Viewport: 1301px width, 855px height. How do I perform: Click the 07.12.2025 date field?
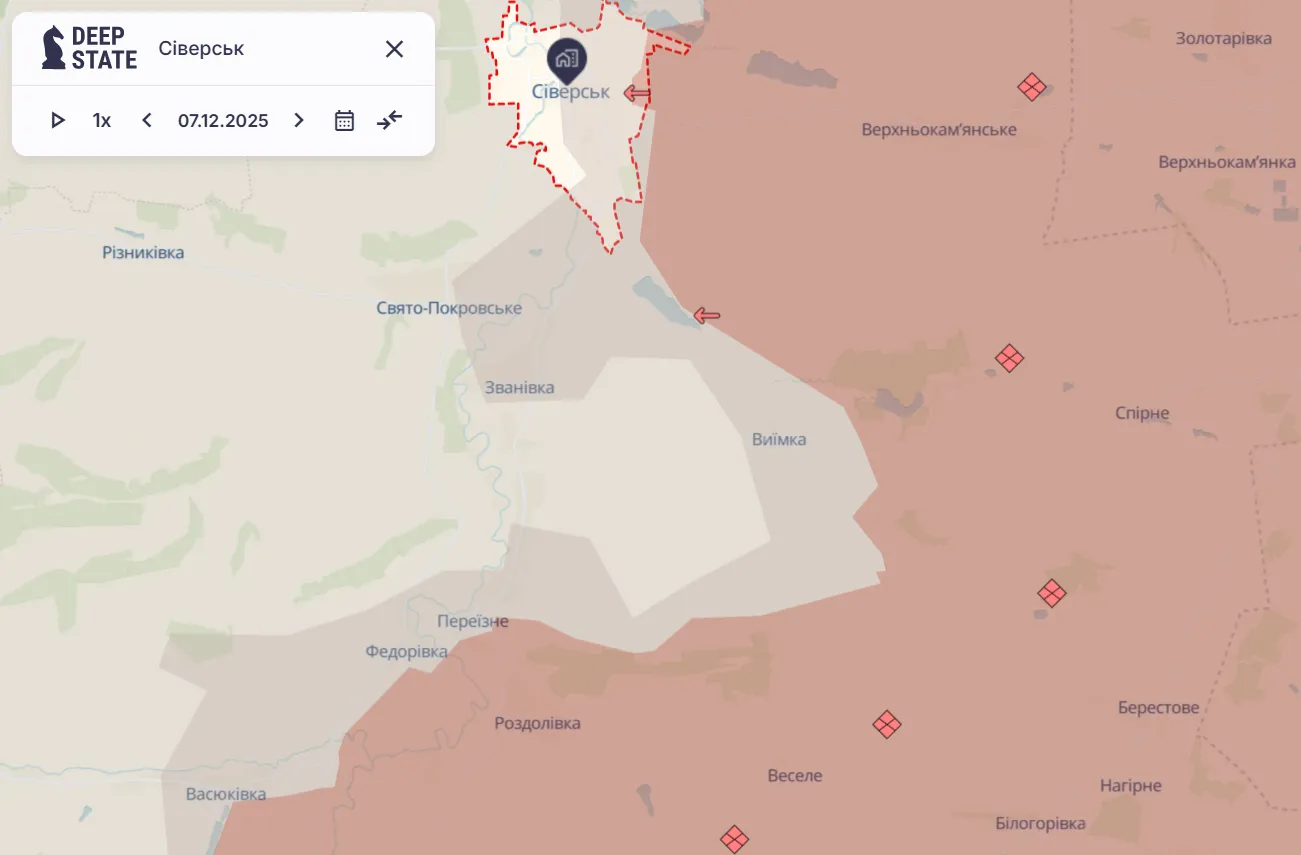coord(223,121)
